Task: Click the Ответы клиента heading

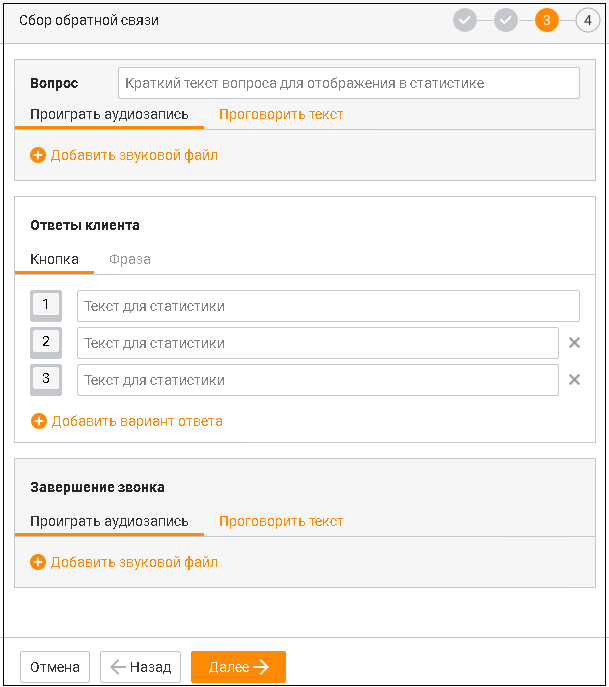Action: coord(85,225)
